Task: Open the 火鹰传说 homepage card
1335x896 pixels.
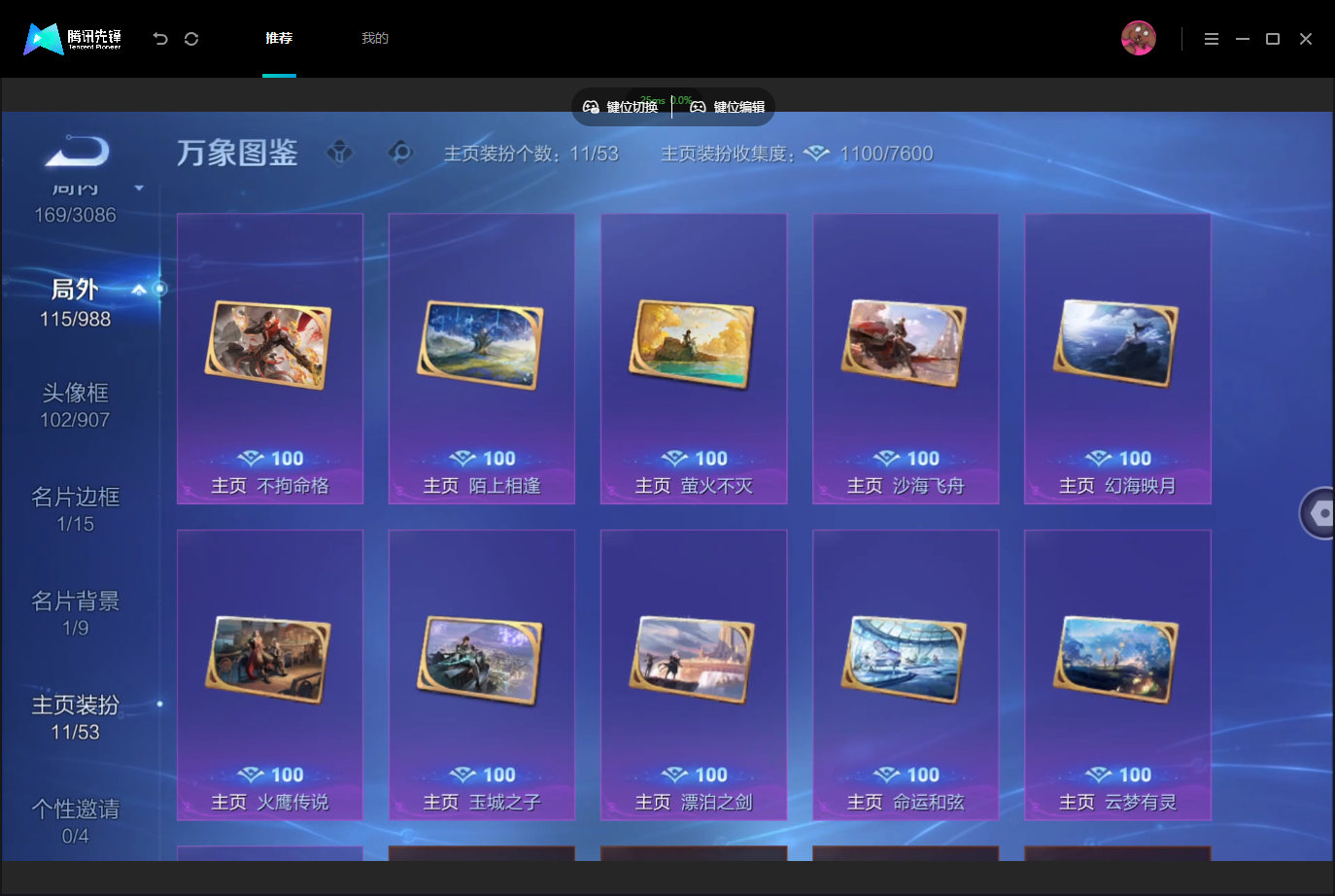Action: [270, 675]
